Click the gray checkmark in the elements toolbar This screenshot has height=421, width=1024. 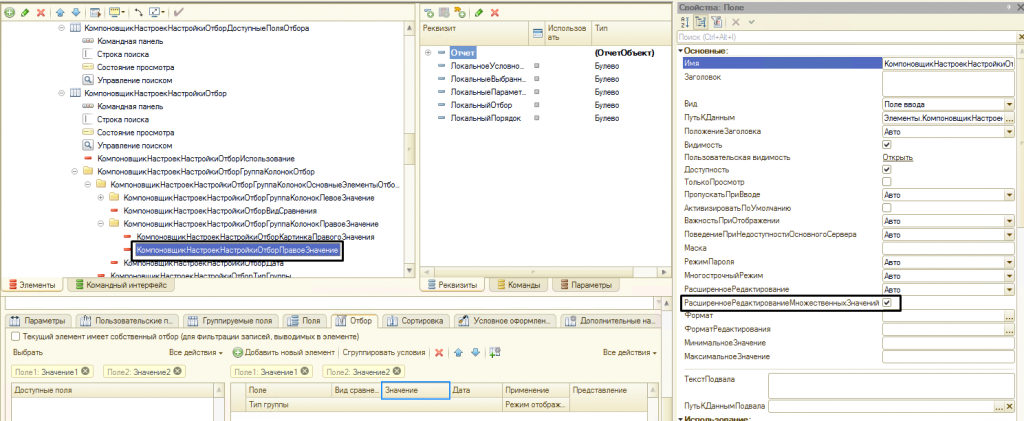(x=179, y=12)
